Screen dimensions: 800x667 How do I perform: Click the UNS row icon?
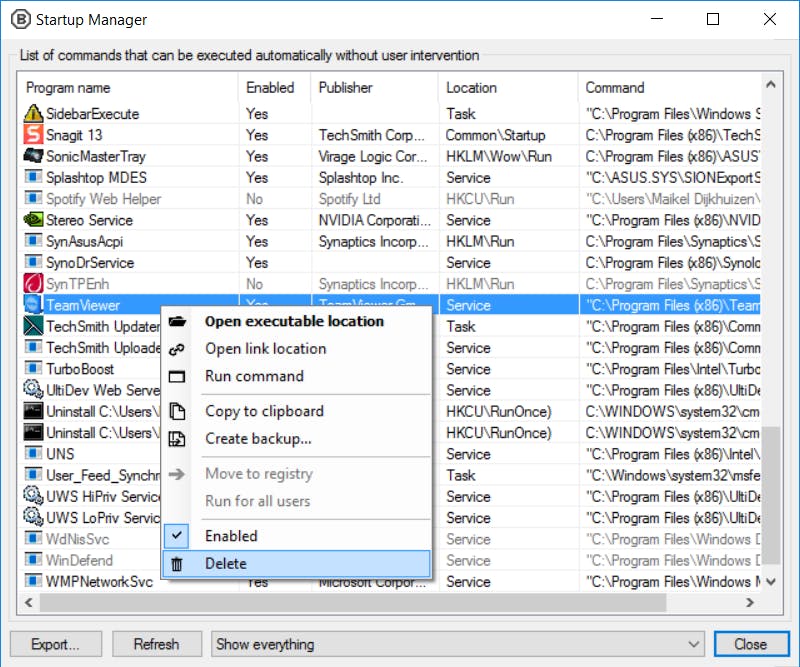(x=33, y=453)
